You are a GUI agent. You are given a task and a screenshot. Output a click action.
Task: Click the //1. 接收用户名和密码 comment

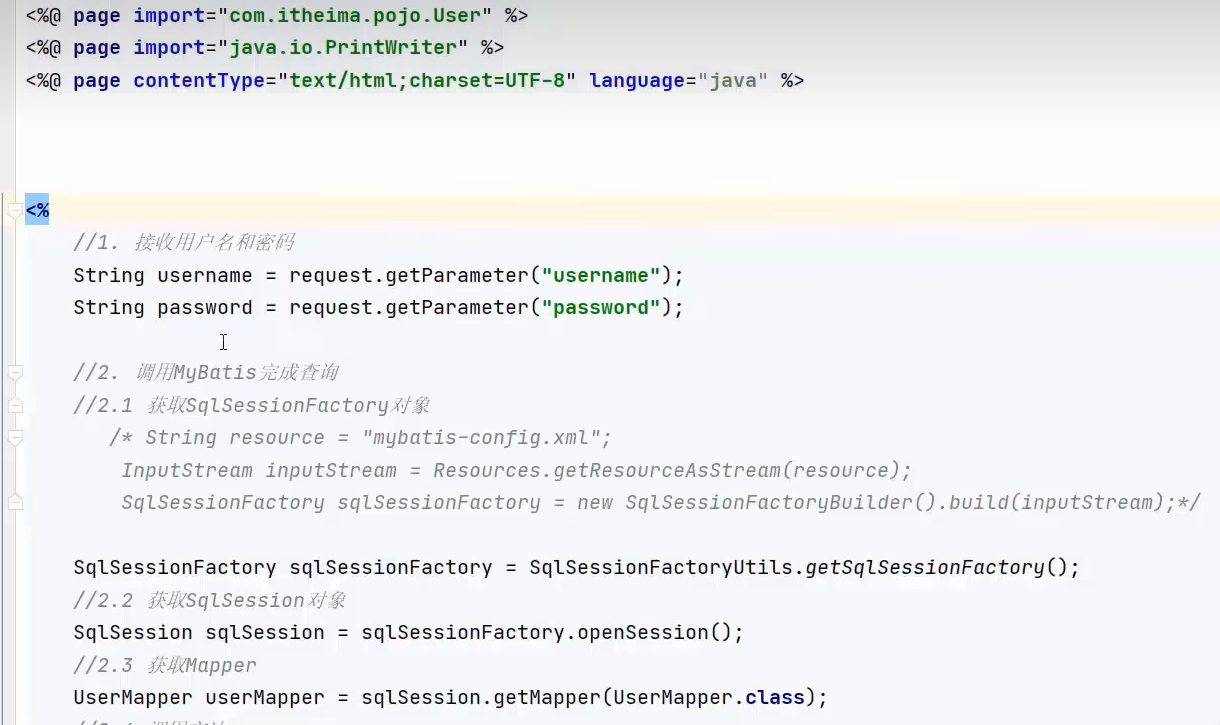183,243
